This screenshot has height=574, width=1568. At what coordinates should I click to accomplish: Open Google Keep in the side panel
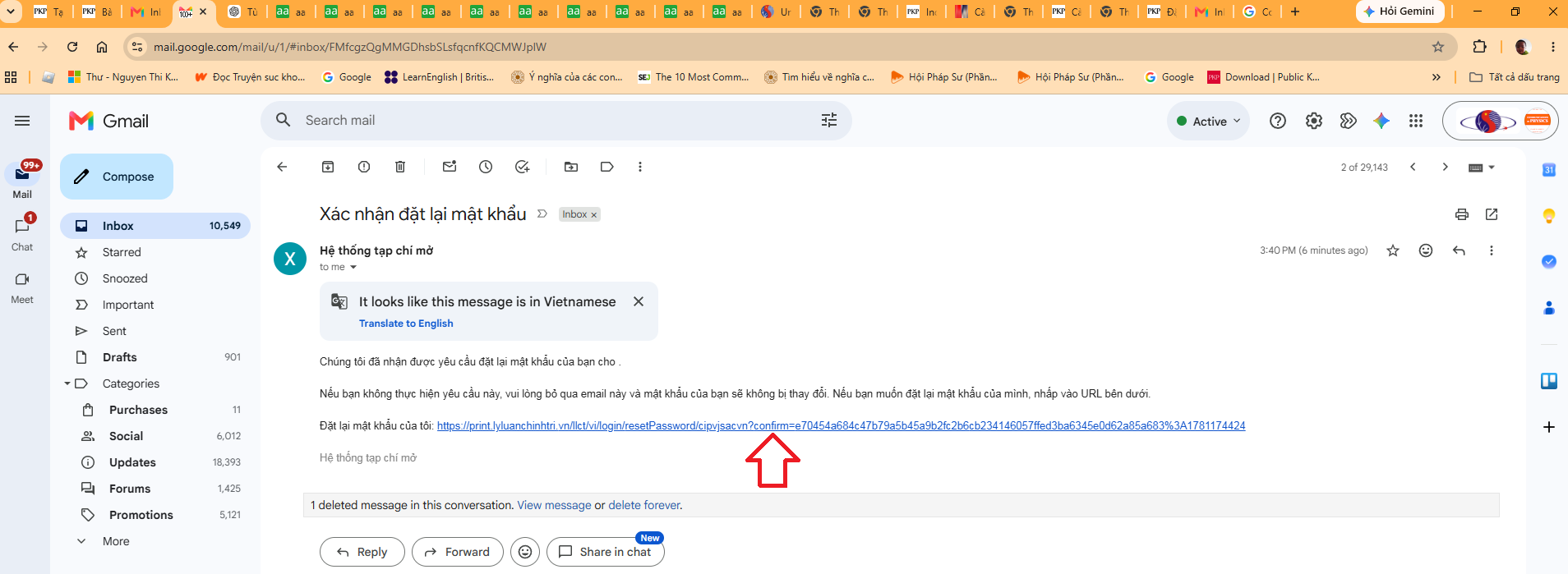1549,216
